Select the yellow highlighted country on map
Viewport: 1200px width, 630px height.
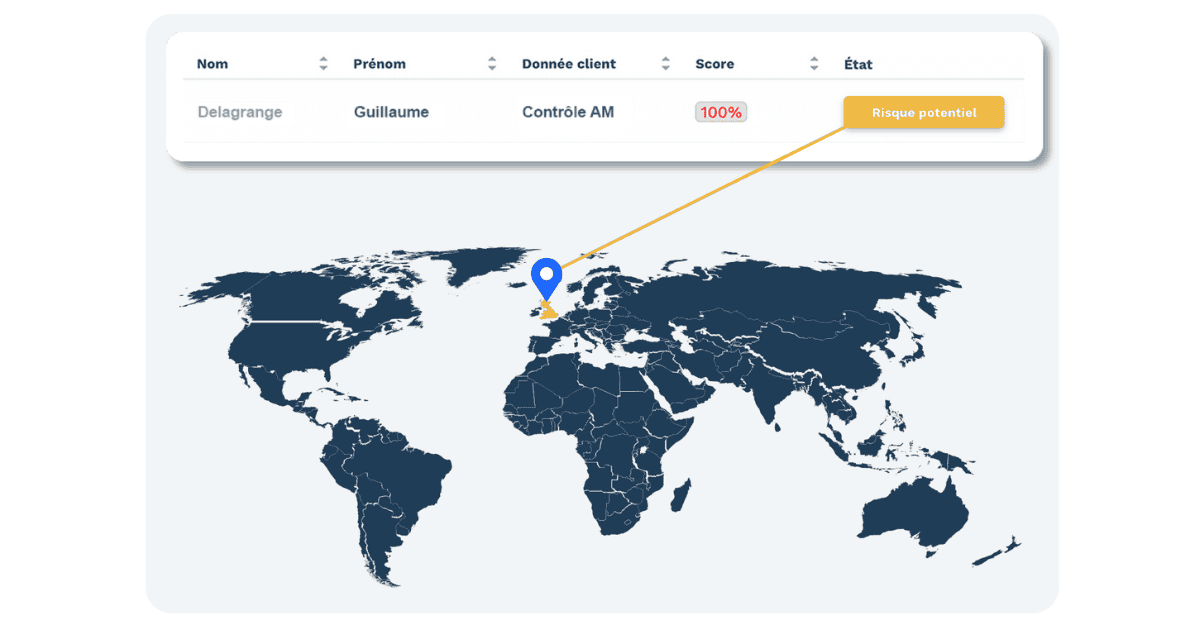[x=548, y=315]
